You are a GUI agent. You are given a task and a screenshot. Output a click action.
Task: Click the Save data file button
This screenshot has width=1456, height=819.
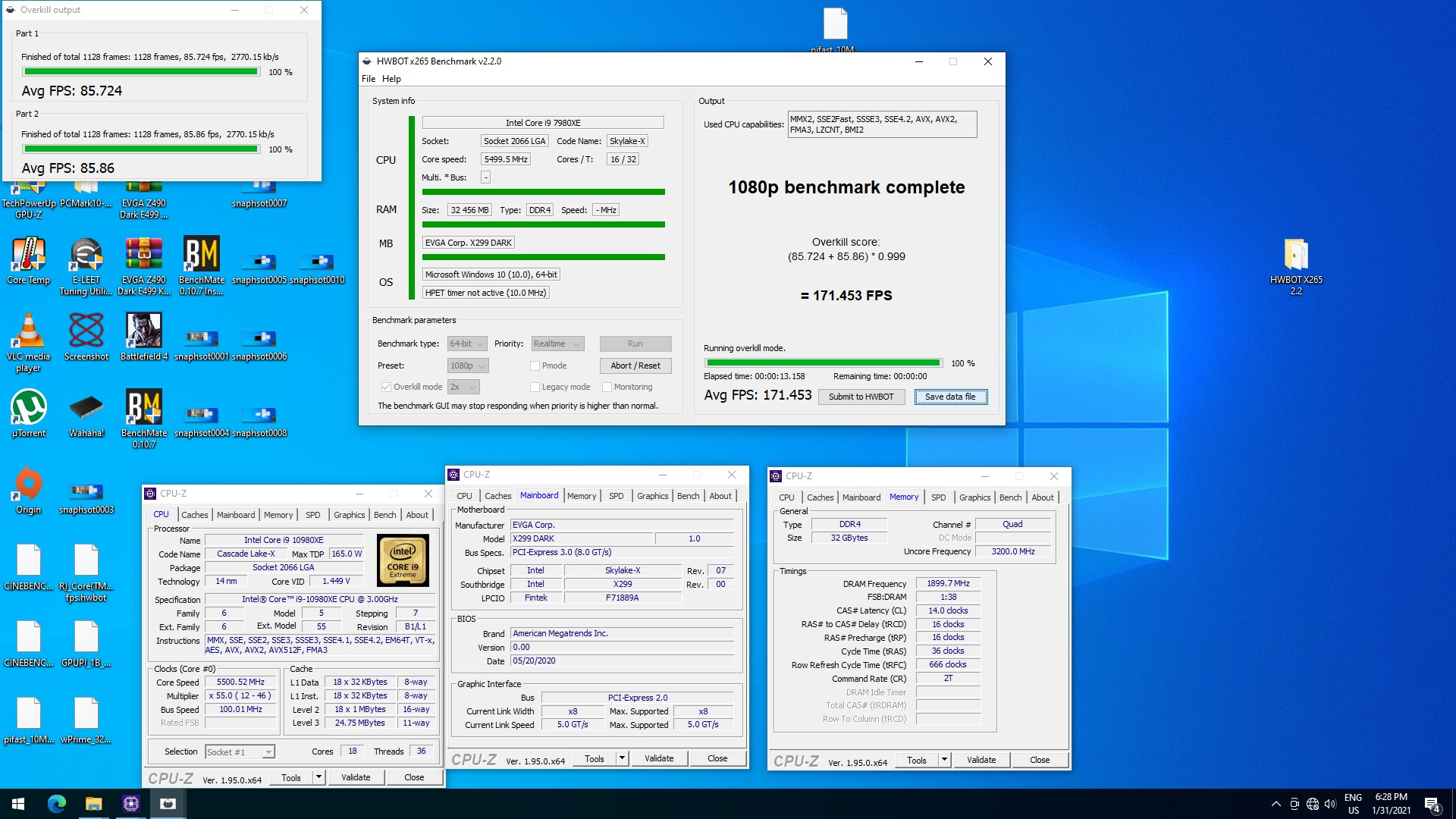(x=950, y=397)
